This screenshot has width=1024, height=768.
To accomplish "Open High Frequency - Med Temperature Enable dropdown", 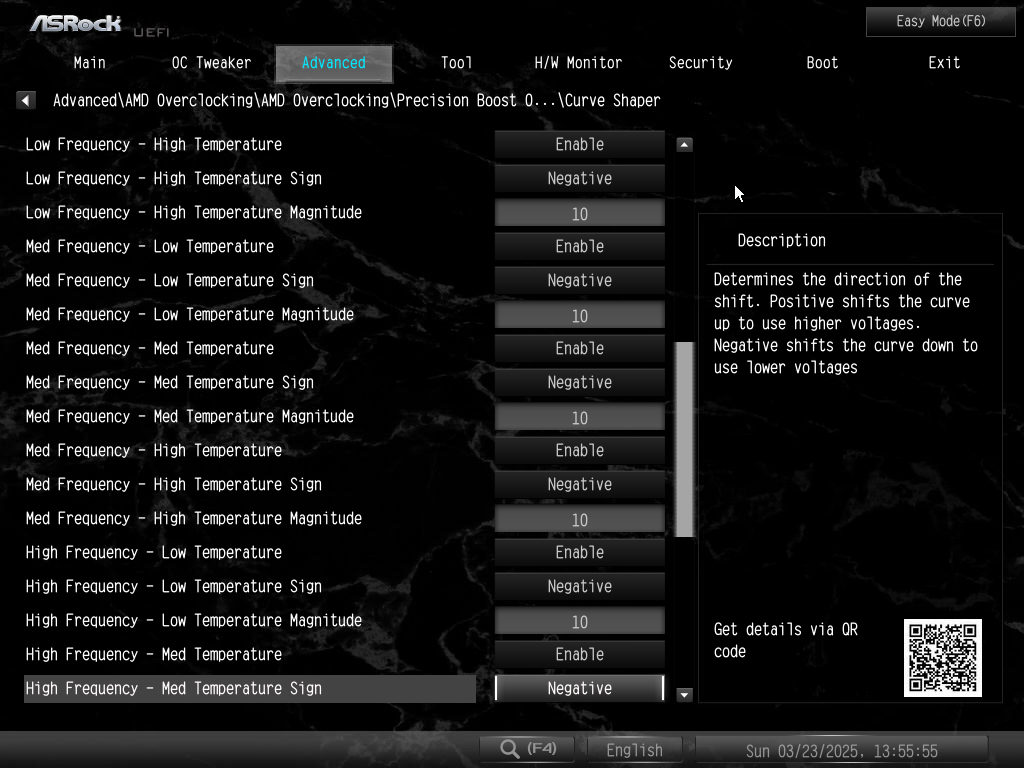I will [x=579, y=654].
